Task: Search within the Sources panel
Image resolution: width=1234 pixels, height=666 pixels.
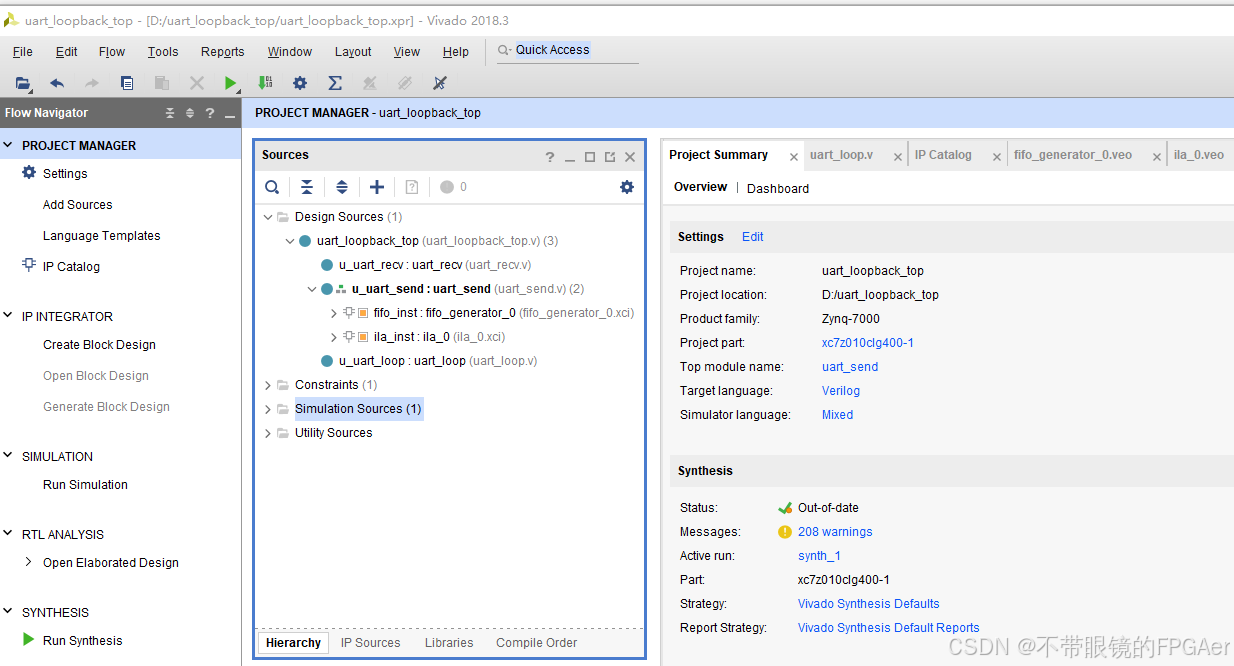Action: click(x=272, y=187)
